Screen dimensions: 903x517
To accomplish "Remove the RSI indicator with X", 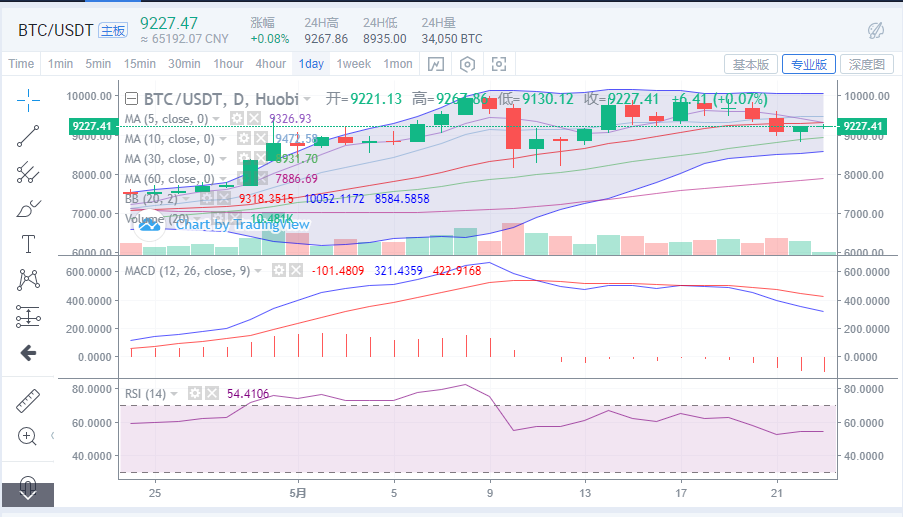I will pos(212,393).
